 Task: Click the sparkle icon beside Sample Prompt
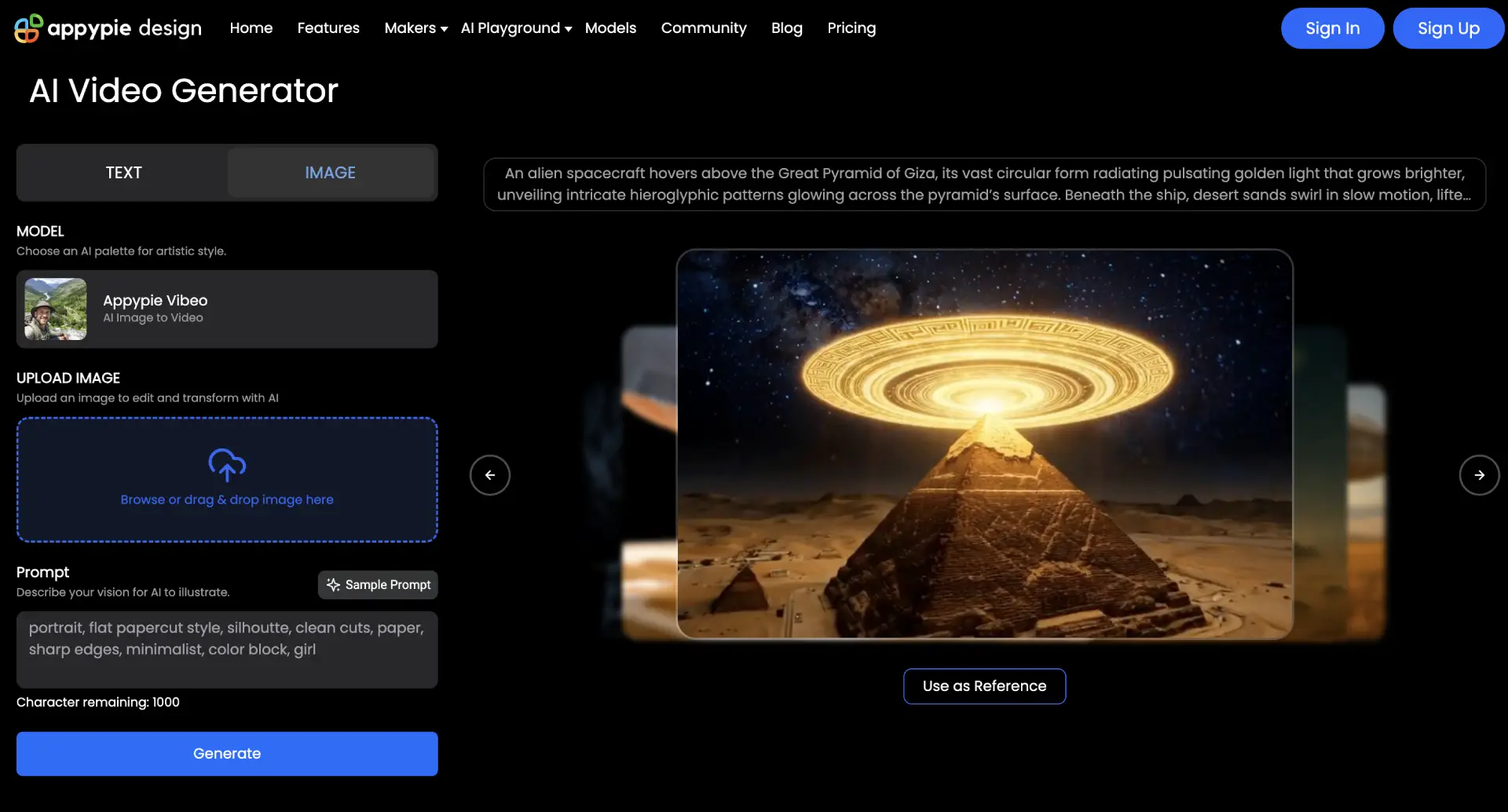pos(333,584)
